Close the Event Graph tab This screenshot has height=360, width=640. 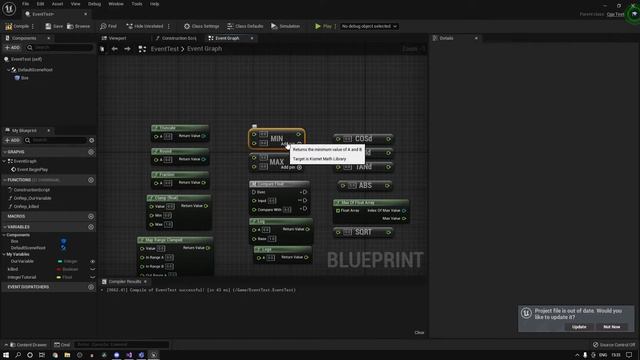tap(252, 38)
